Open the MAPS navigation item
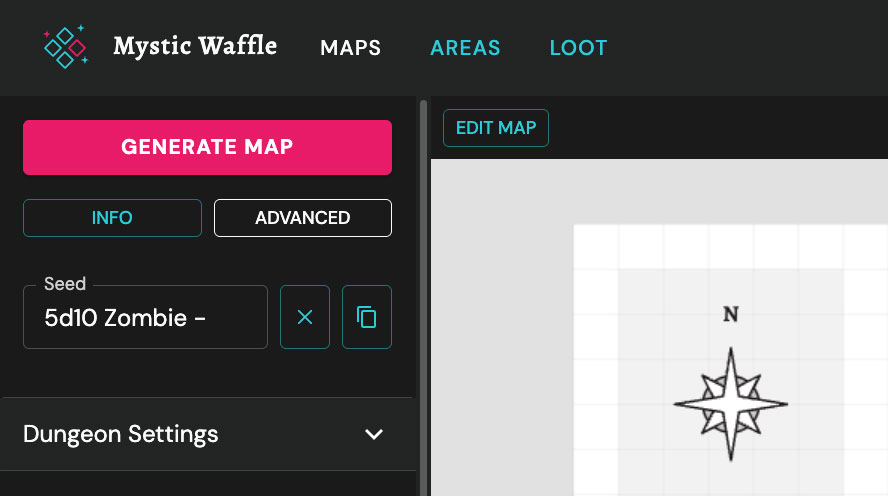 click(350, 48)
